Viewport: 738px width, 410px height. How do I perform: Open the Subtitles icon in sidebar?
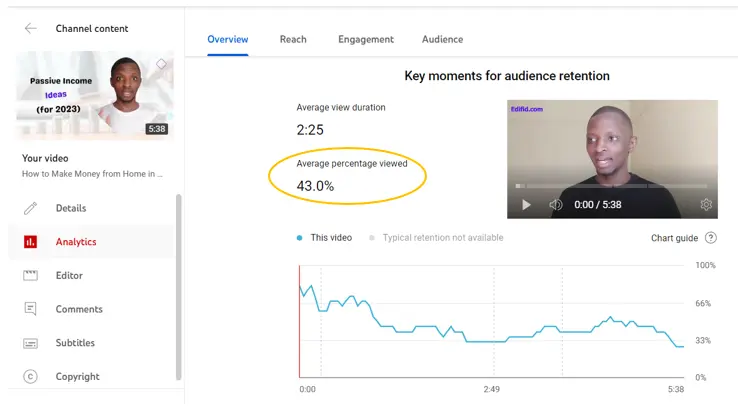[30, 343]
